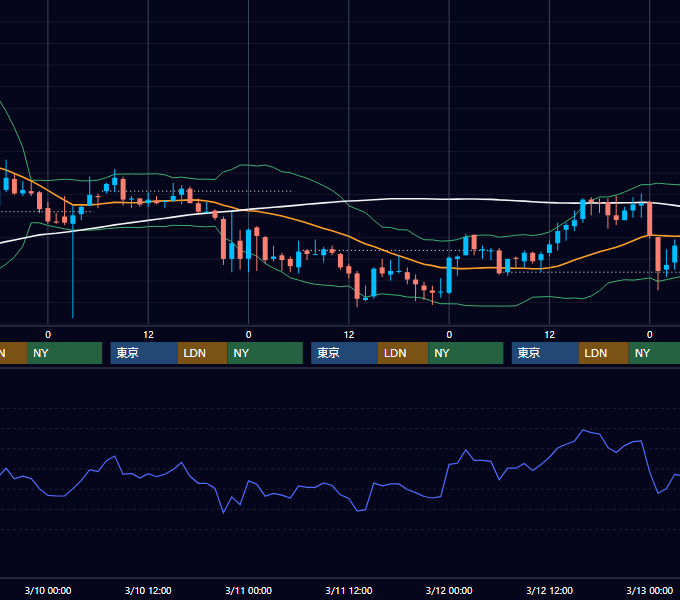Click the 3/10 00:00 time axis label
The height and width of the screenshot is (600, 680).
(48, 590)
